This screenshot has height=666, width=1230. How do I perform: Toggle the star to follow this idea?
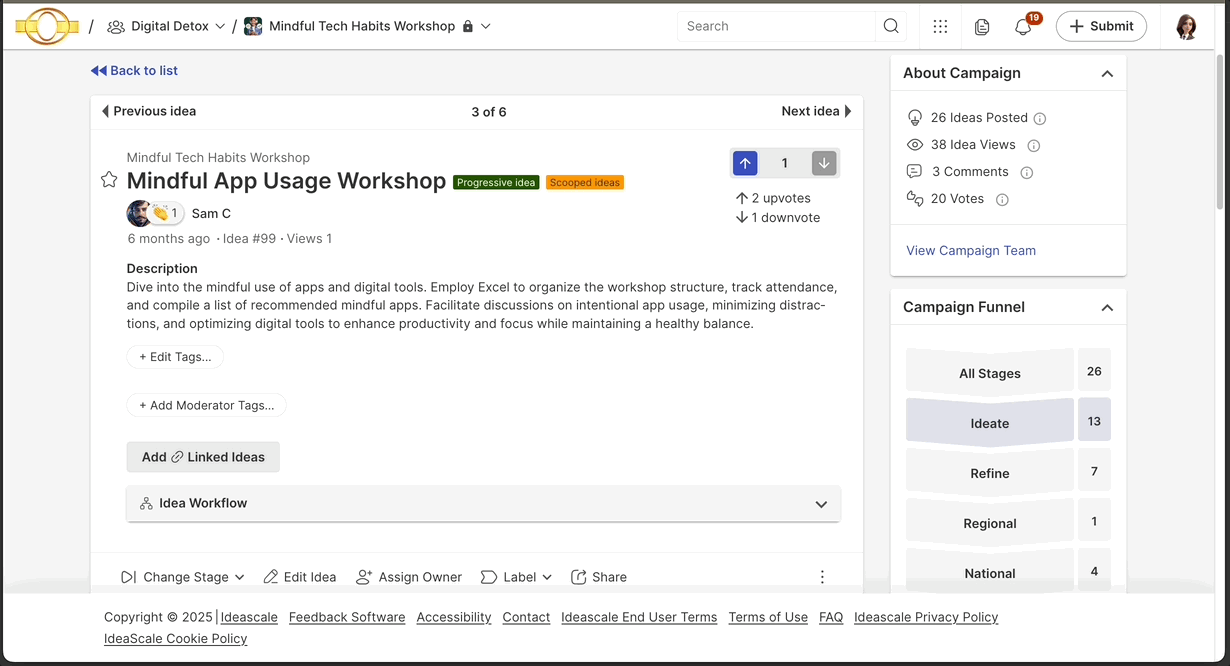pyautogui.click(x=109, y=180)
